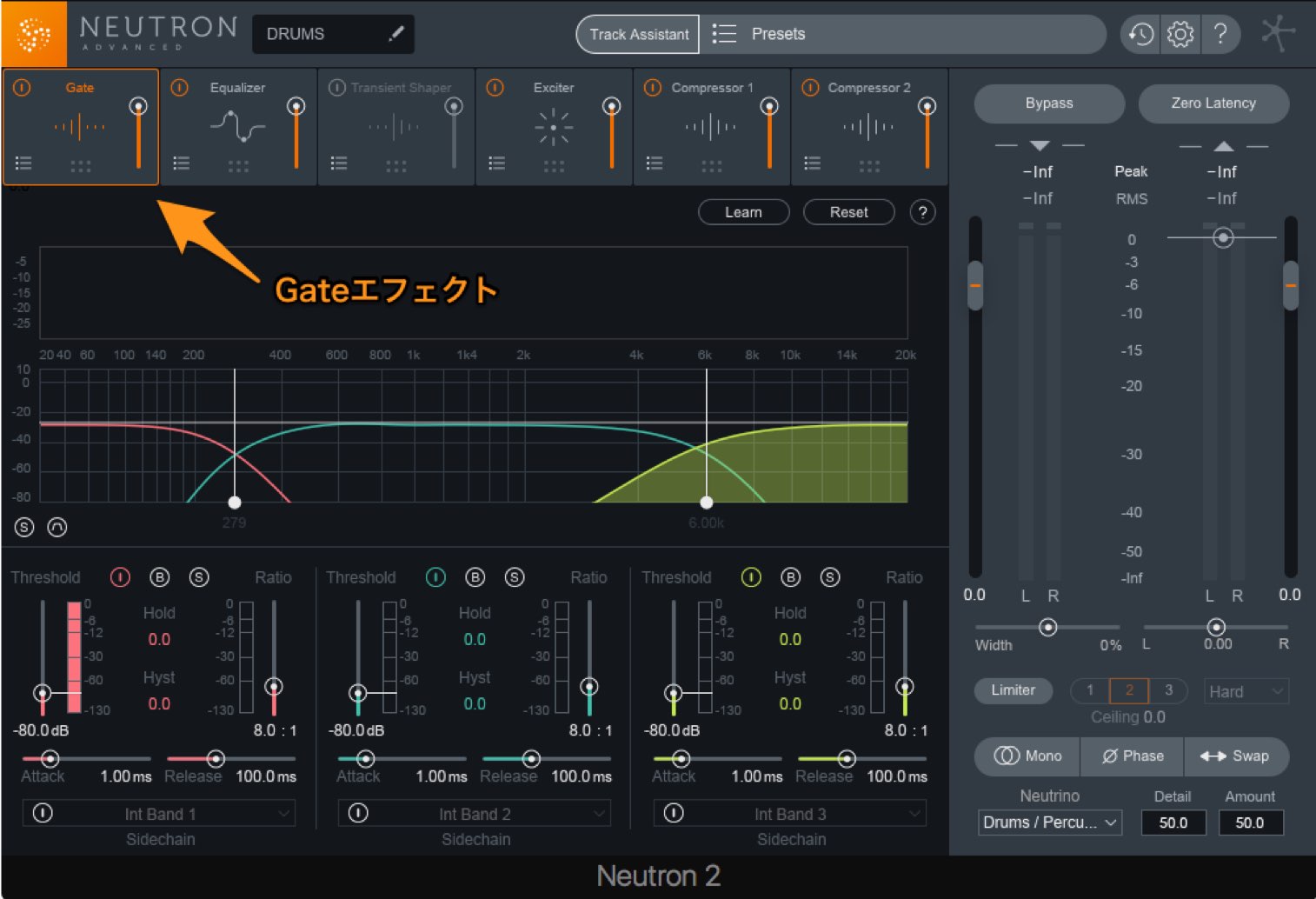Click the pencil icon beside DRUMS name
Image resolution: width=1316 pixels, height=899 pixels.
396,34
